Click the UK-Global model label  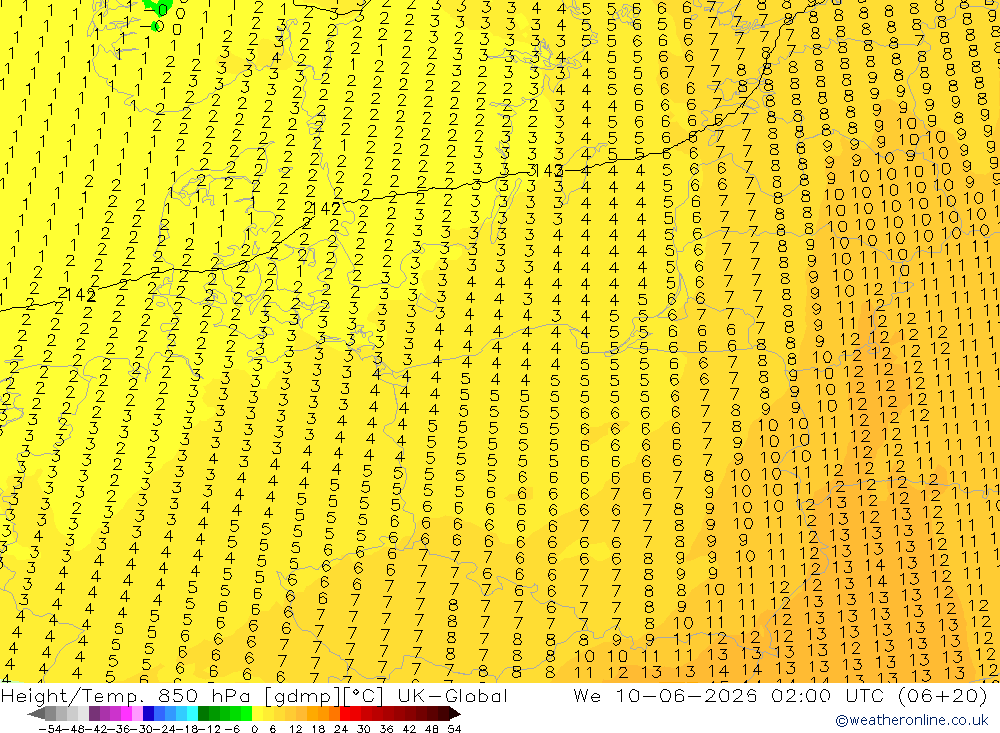point(452,695)
